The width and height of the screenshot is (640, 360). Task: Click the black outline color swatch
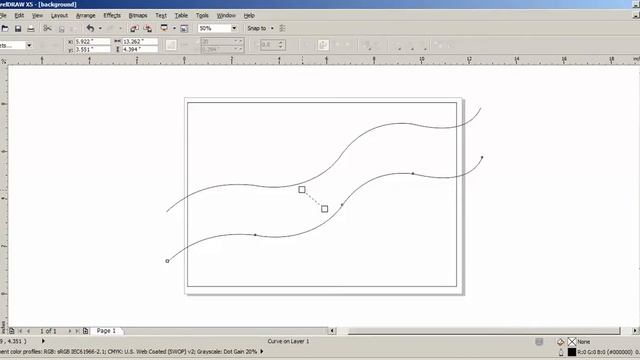pos(572,352)
